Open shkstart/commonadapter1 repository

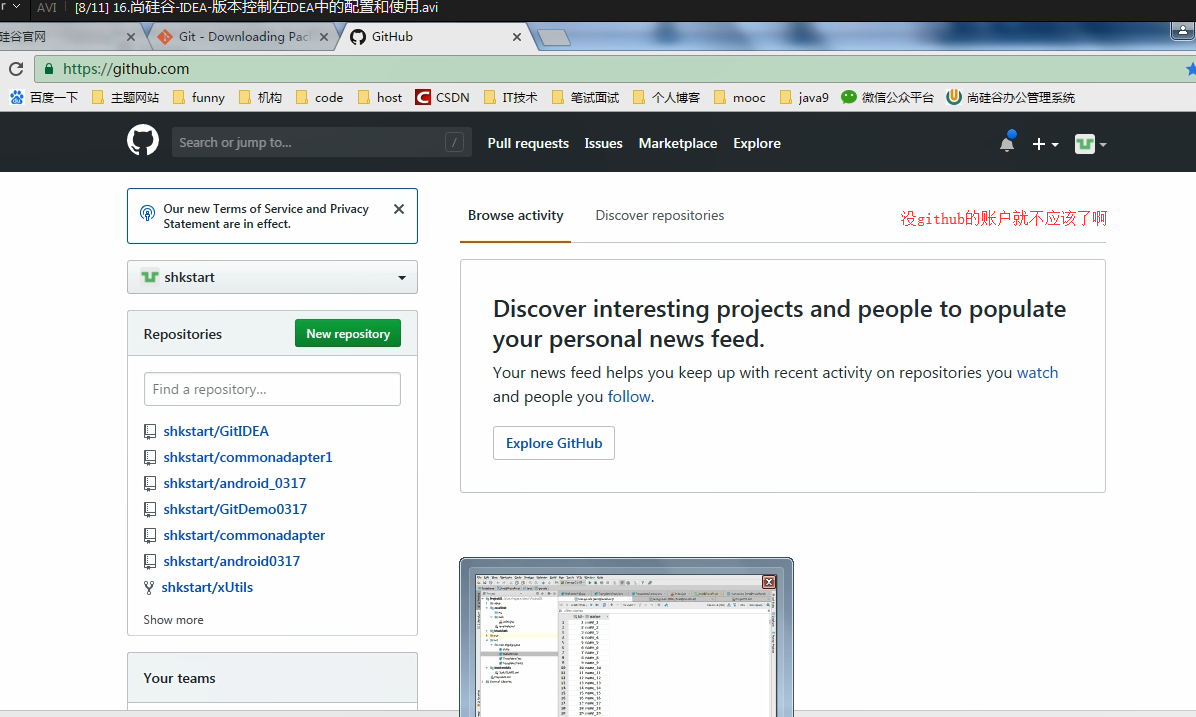tap(248, 457)
